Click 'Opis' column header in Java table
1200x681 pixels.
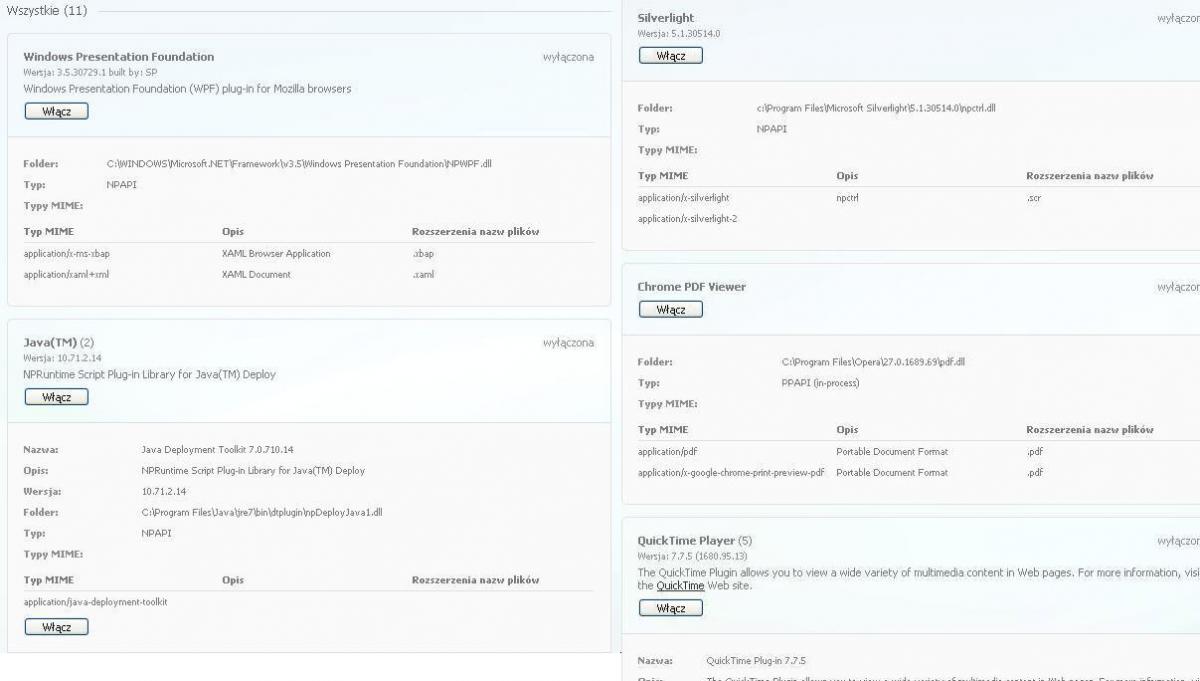[x=232, y=580]
